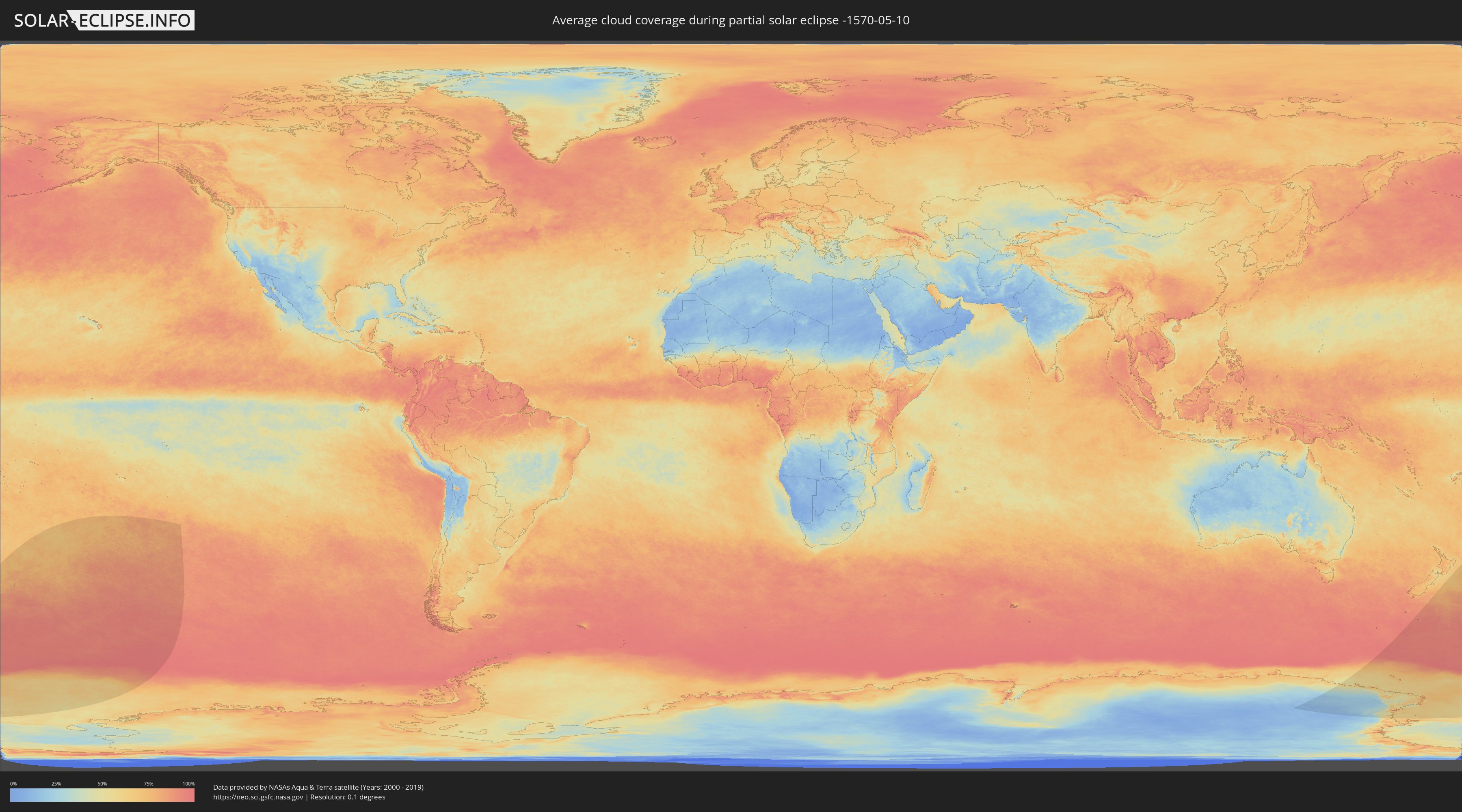Click the SOLAR-ECLIPSE.INFO logo

(x=104, y=20)
